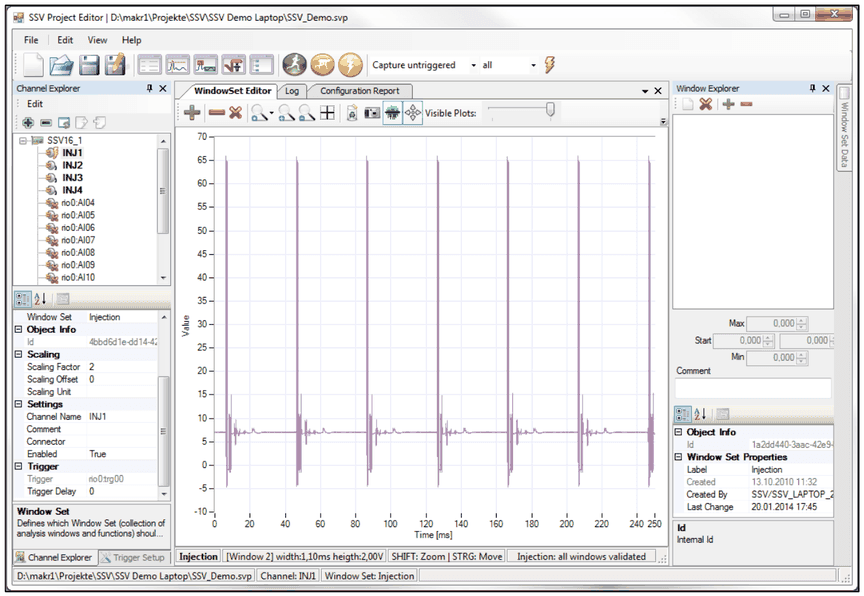The height and width of the screenshot is (596, 864).
Task: Click the Channel Name value INJ1
Action: [x=122, y=416]
